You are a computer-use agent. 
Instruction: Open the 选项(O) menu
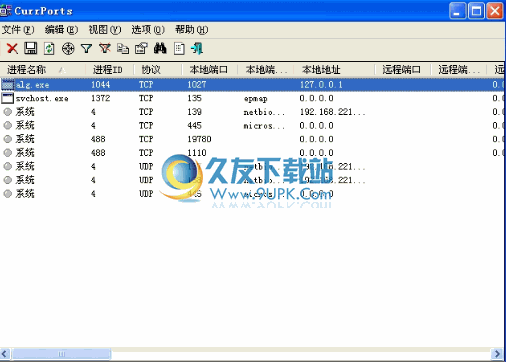[148, 30]
